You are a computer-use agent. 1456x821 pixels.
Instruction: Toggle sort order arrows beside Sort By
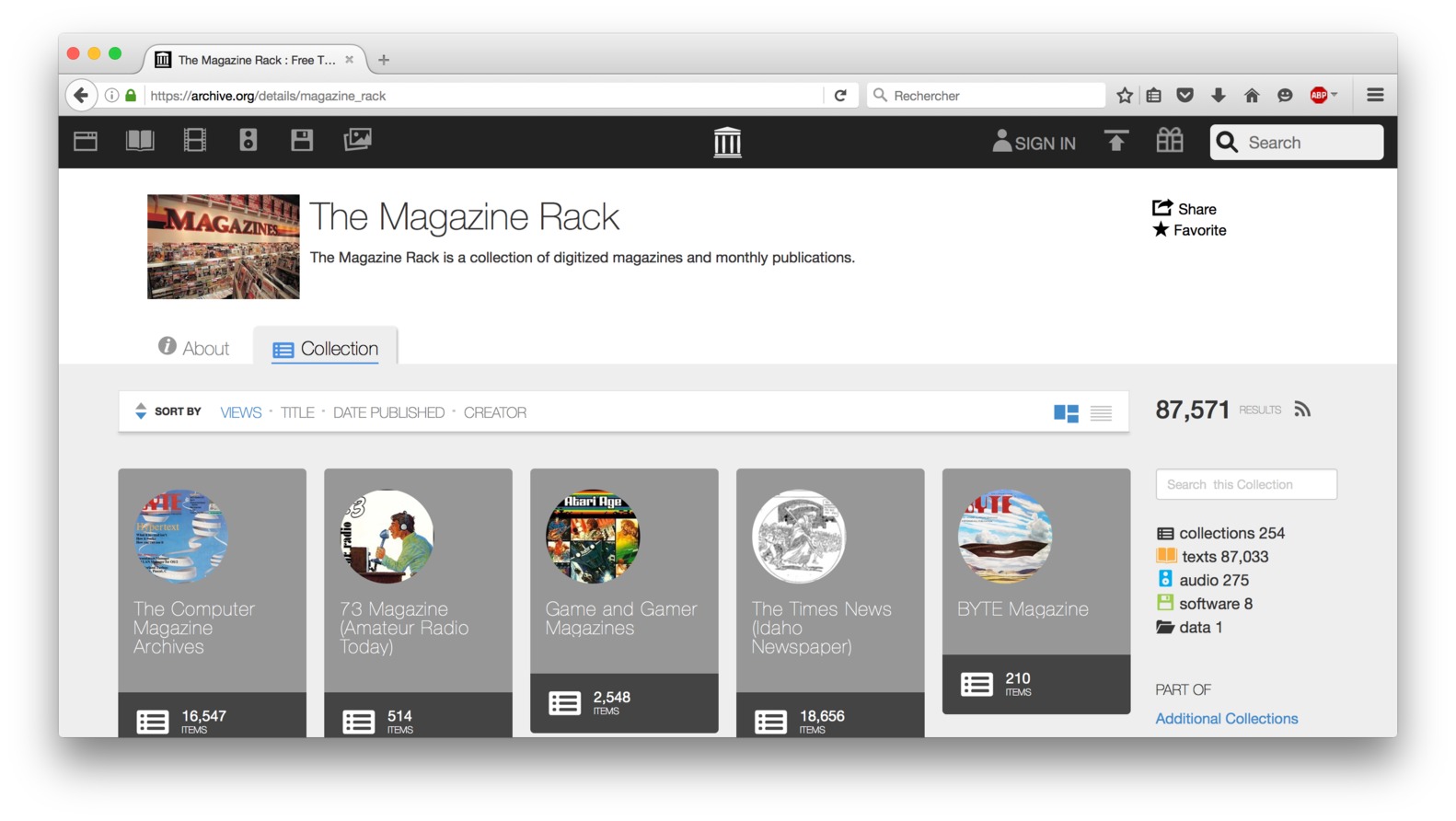141,411
